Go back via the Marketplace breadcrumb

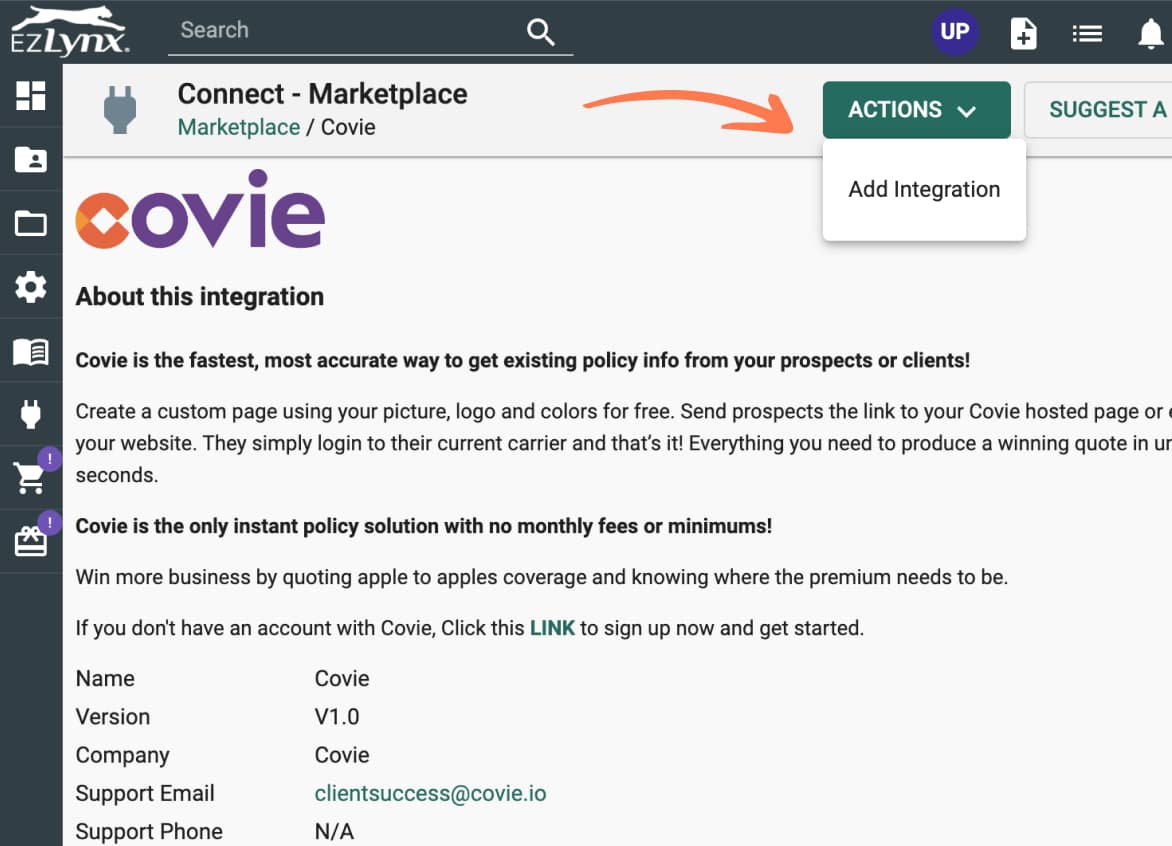[x=238, y=127]
